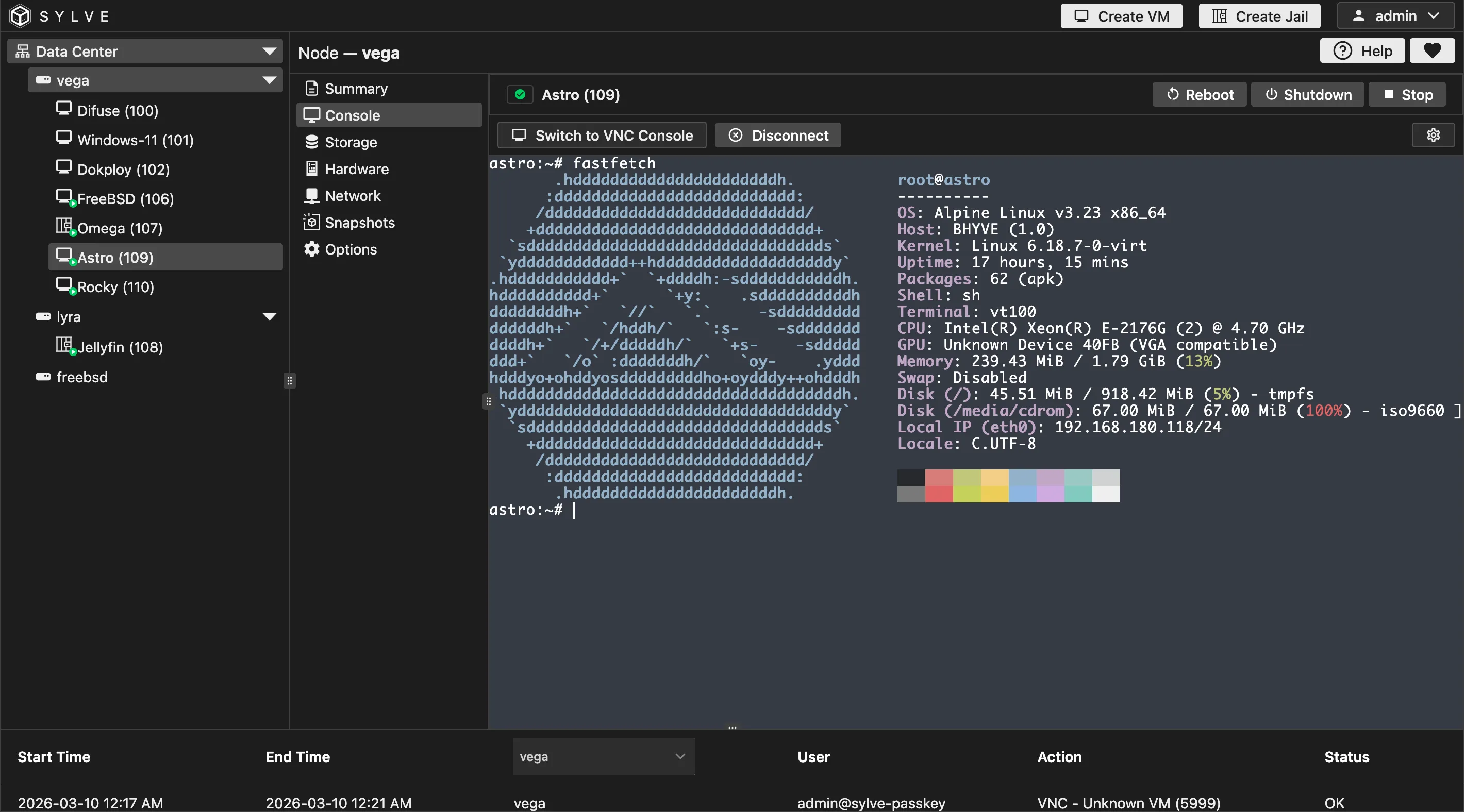Viewport: 1465px width, 812px height.
Task: Click the Sylve logo icon
Action: coord(20,15)
